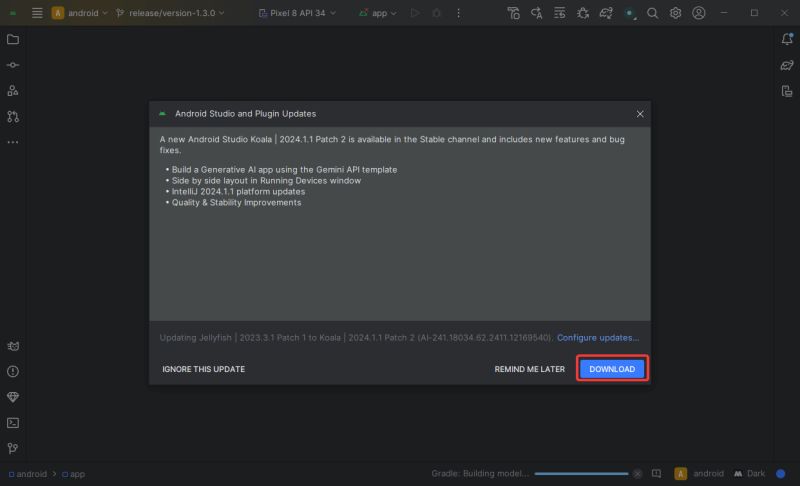The height and width of the screenshot is (486, 800).
Task: Open the Logcat tool window
Action: (x=13, y=346)
